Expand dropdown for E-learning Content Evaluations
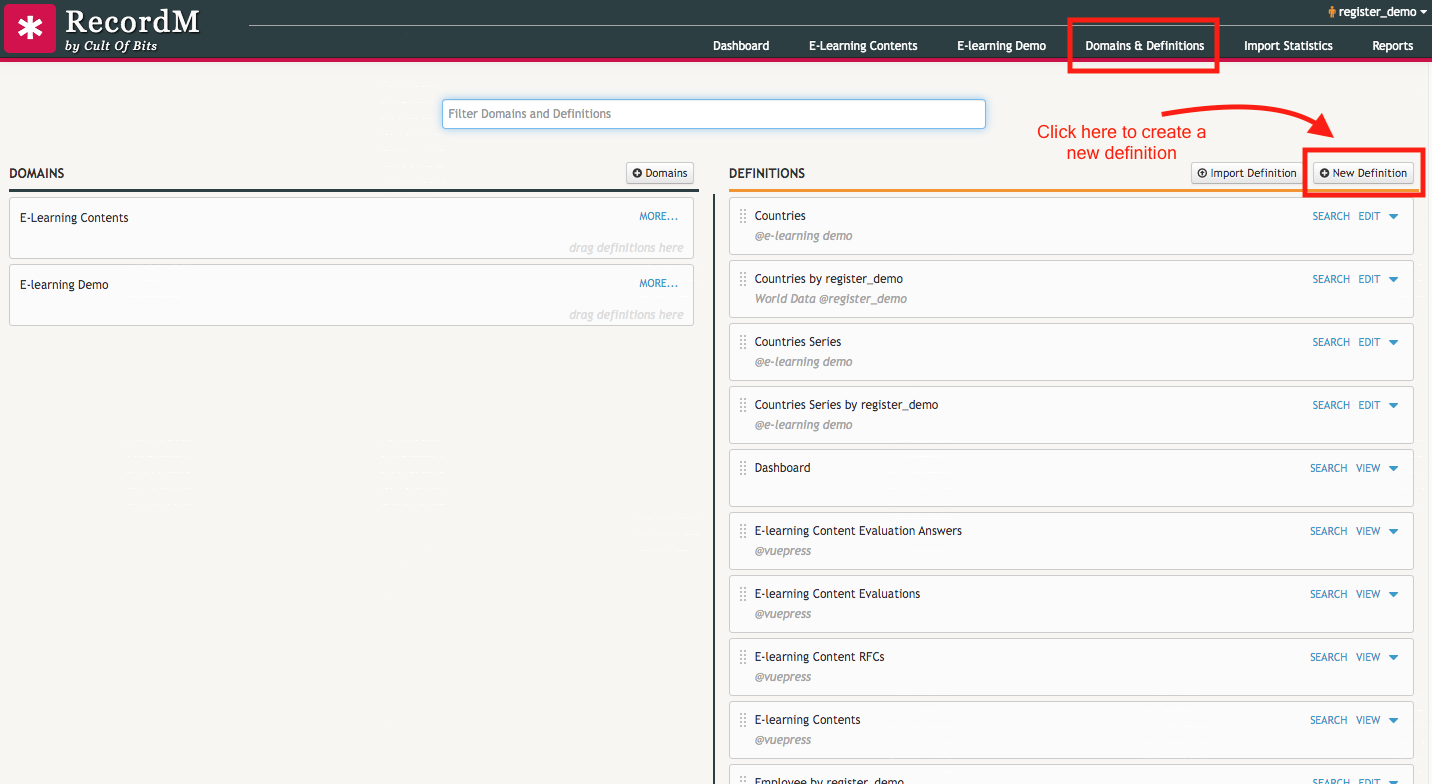Viewport: 1432px width, 784px height. [1394, 595]
